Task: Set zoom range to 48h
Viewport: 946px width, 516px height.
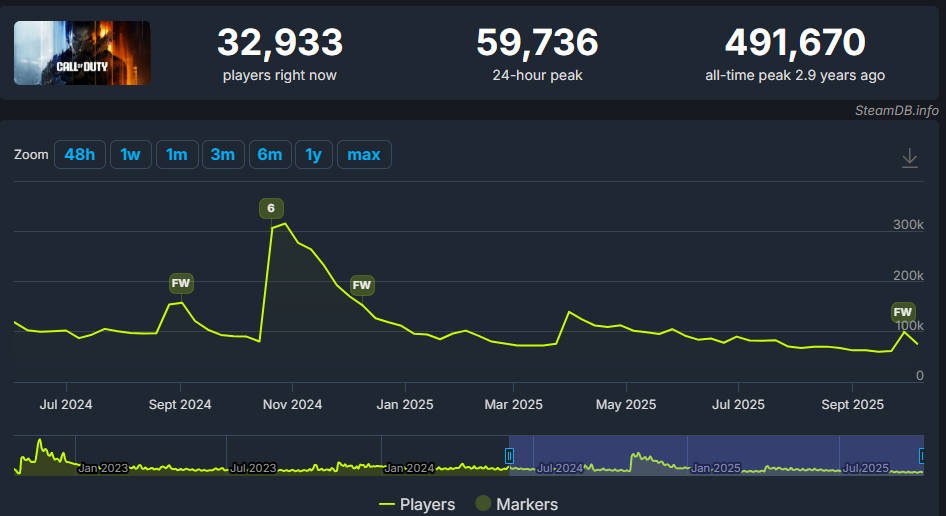Action: tap(80, 154)
